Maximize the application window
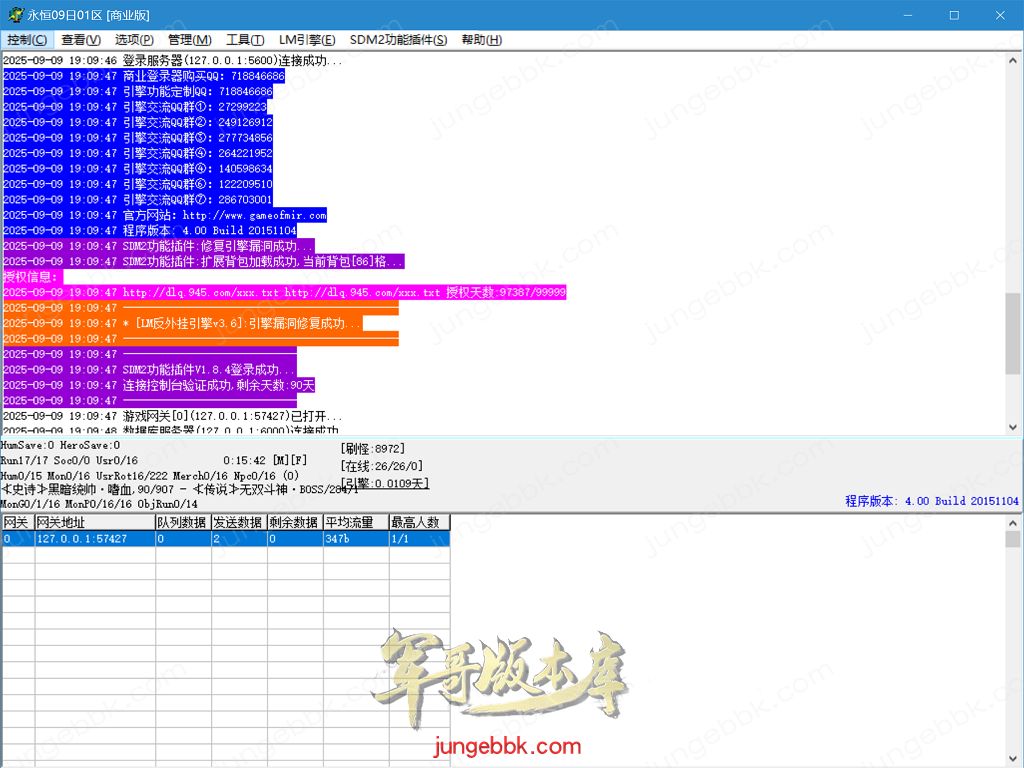 pyautogui.click(x=953, y=16)
